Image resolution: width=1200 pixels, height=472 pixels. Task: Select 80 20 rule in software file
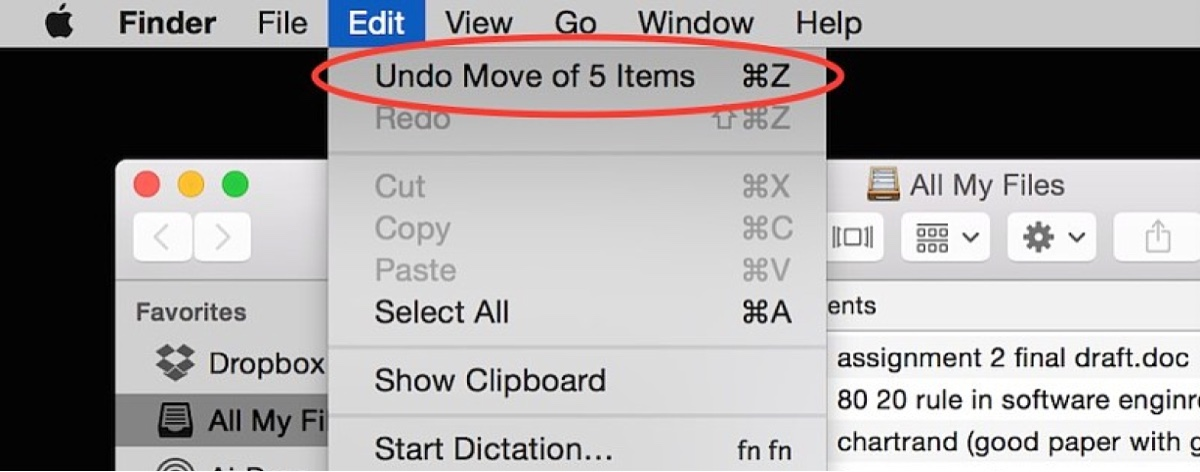[1013, 400]
